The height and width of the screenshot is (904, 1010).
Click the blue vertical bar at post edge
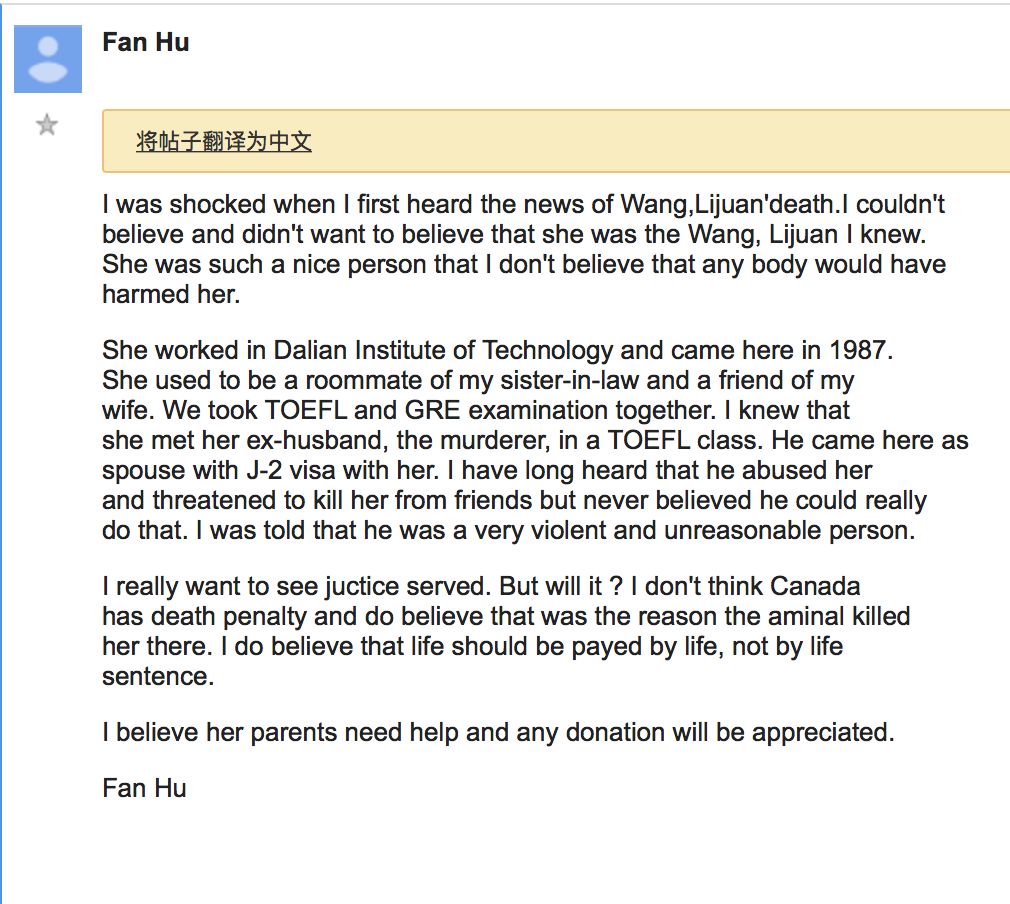tap(1, 451)
